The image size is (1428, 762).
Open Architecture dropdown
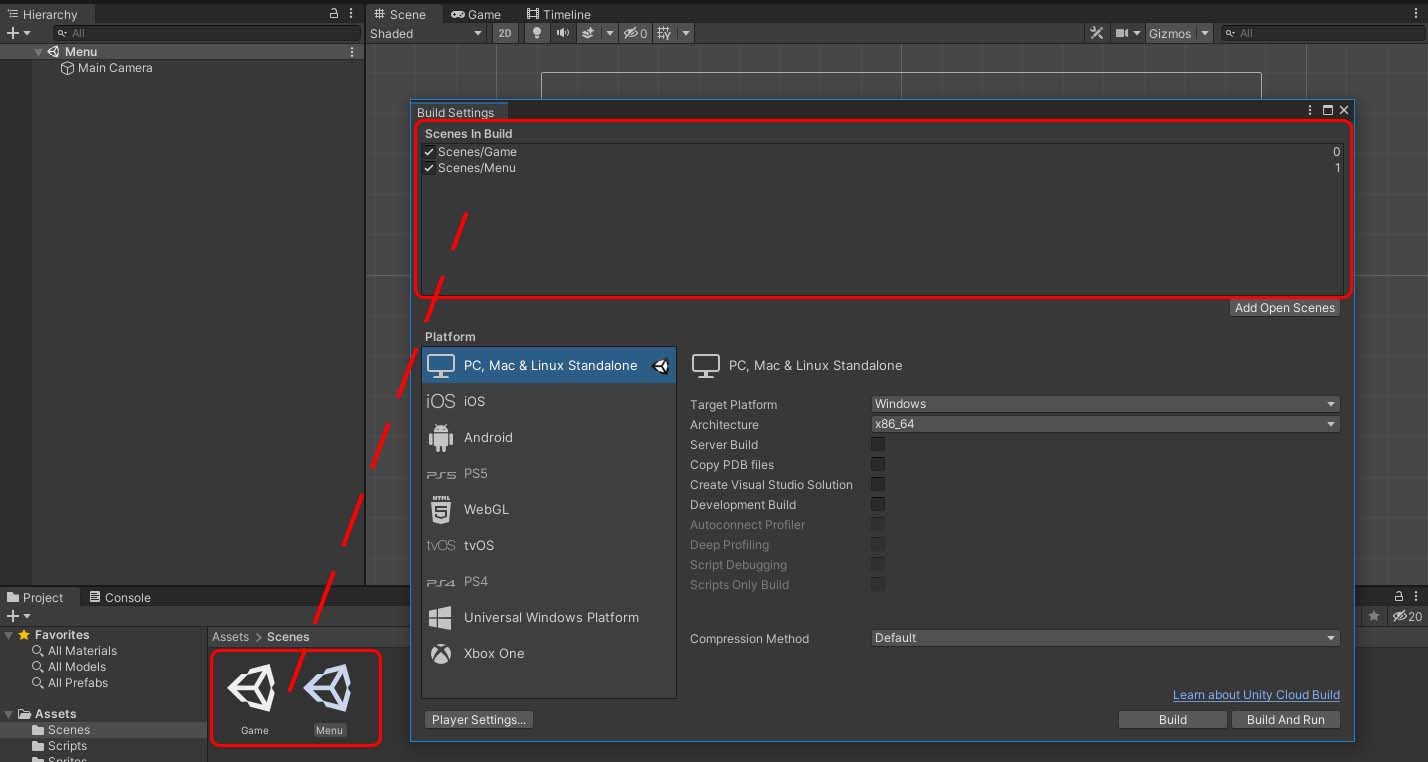1105,424
